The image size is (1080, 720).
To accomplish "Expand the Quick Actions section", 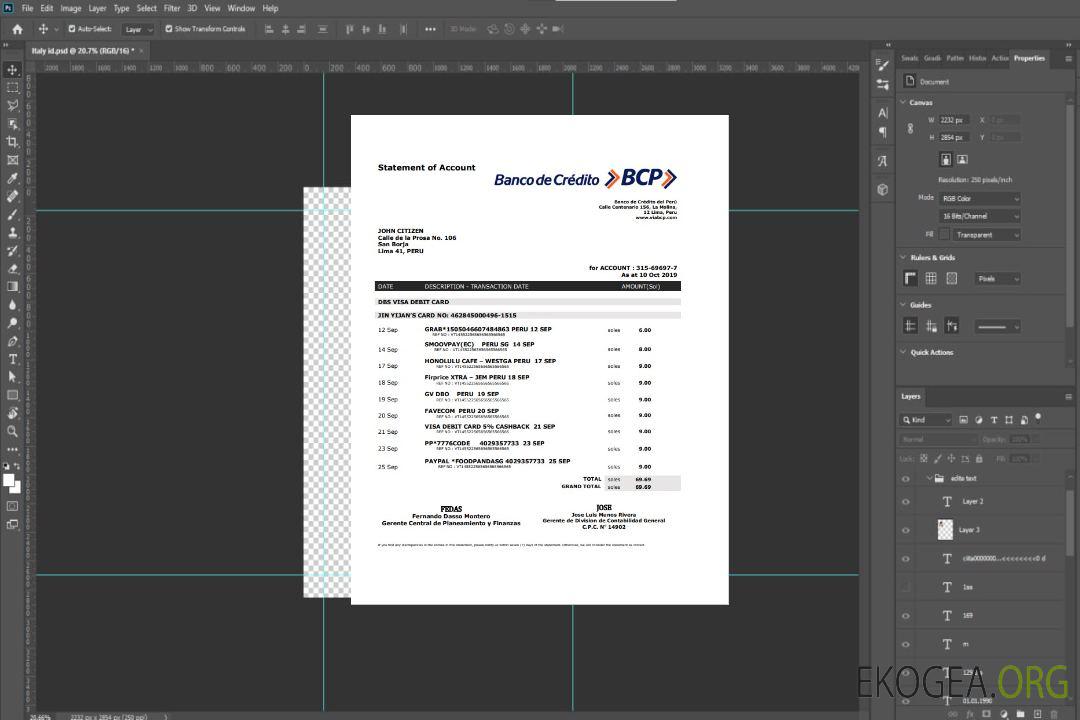I will coord(904,352).
